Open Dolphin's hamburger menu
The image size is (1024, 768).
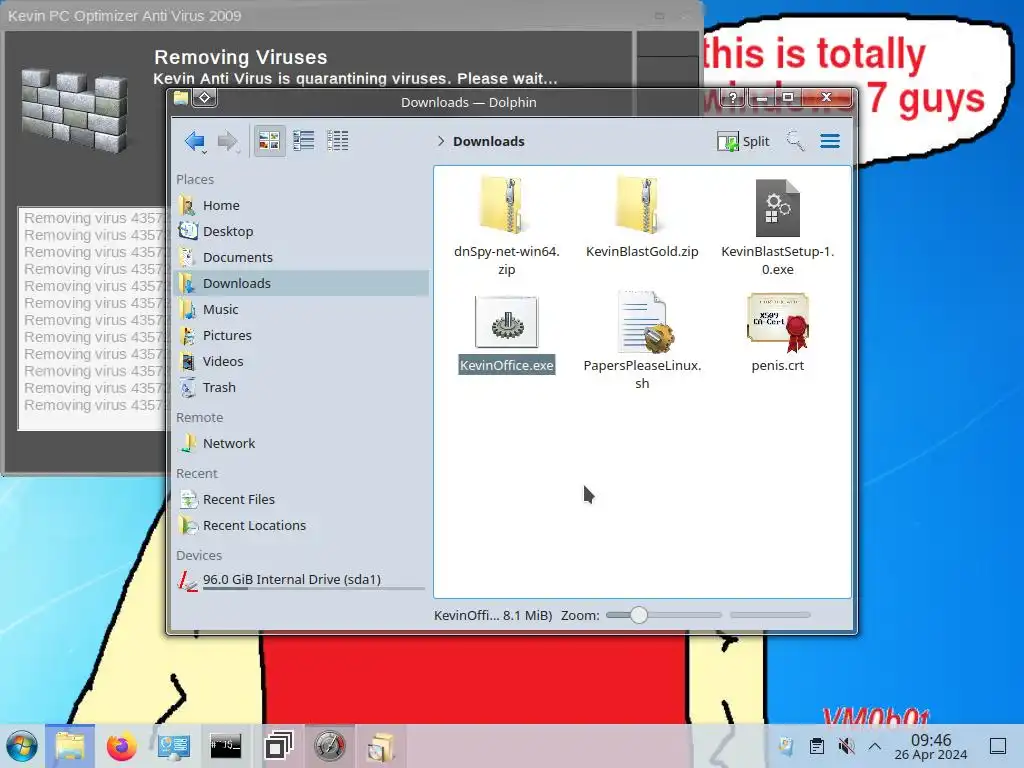click(830, 140)
